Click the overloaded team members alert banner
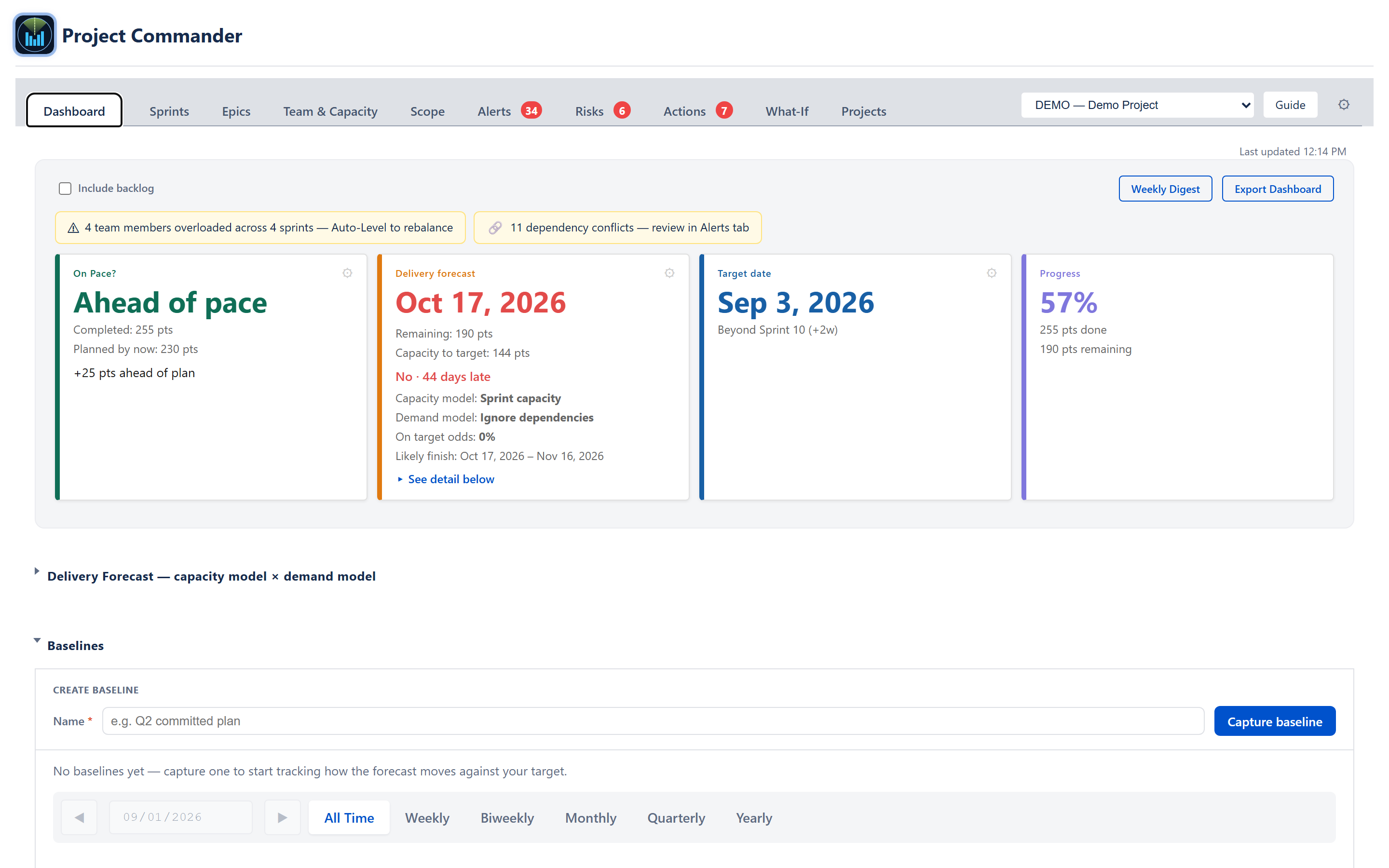Image resolution: width=1389 pixels, height=868 pixels. click(260, 228)
